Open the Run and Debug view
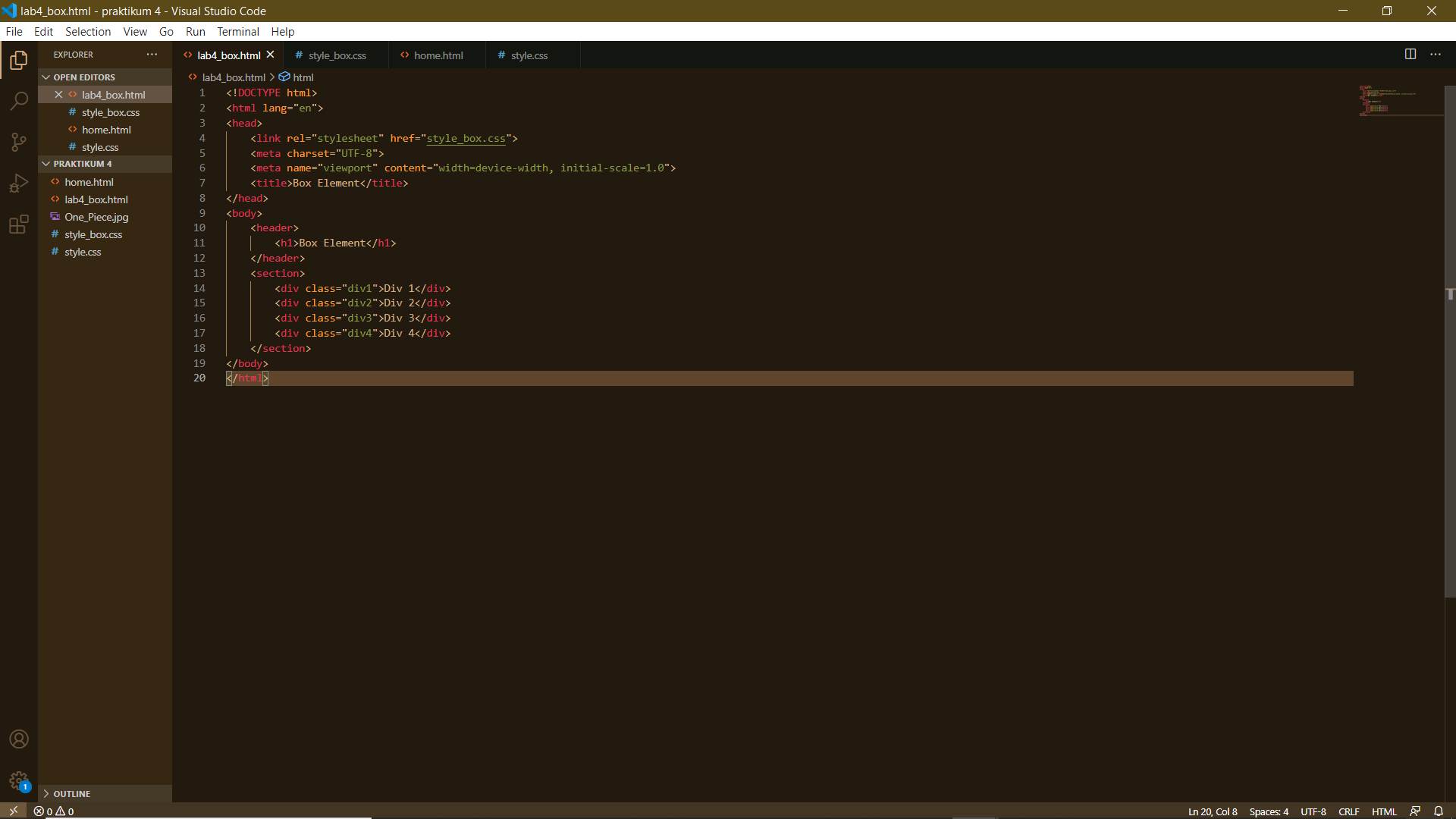Screen dimensions: 1456x819 point(19,183)
